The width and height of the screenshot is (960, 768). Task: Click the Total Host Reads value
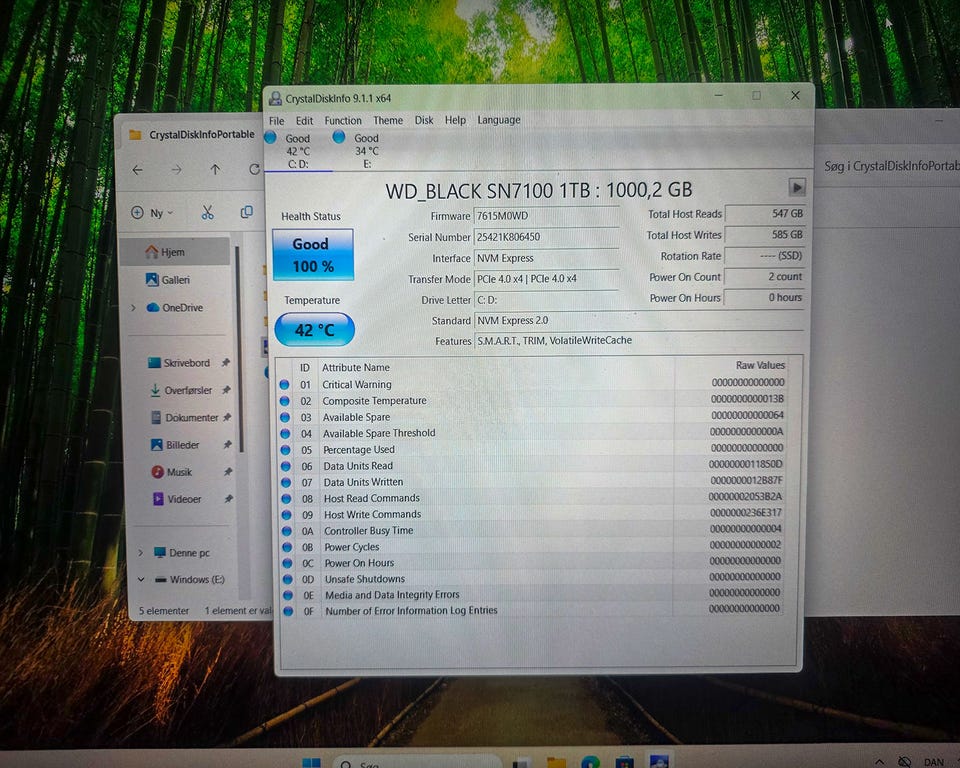tap(765, 214)
